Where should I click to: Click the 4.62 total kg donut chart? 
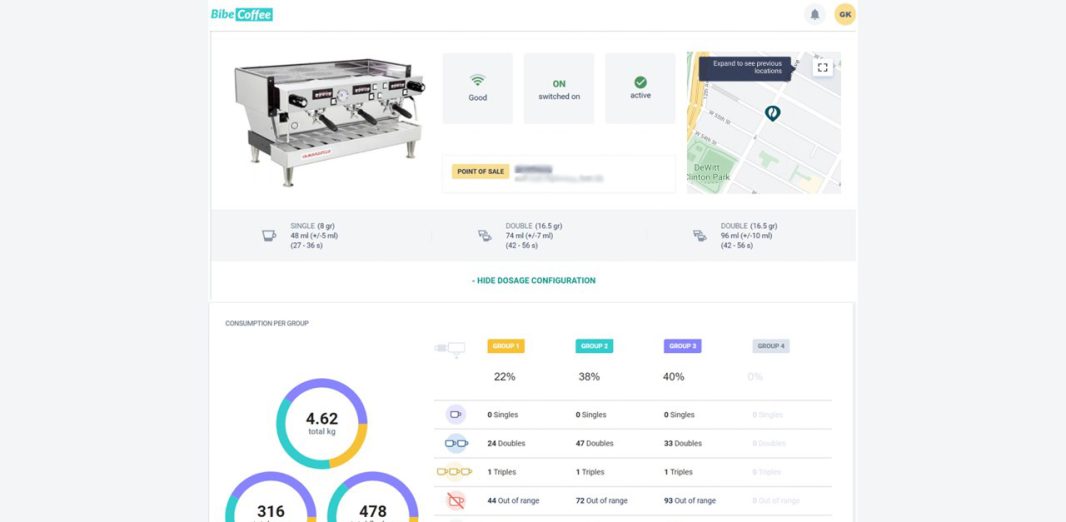tap(322, 423)
